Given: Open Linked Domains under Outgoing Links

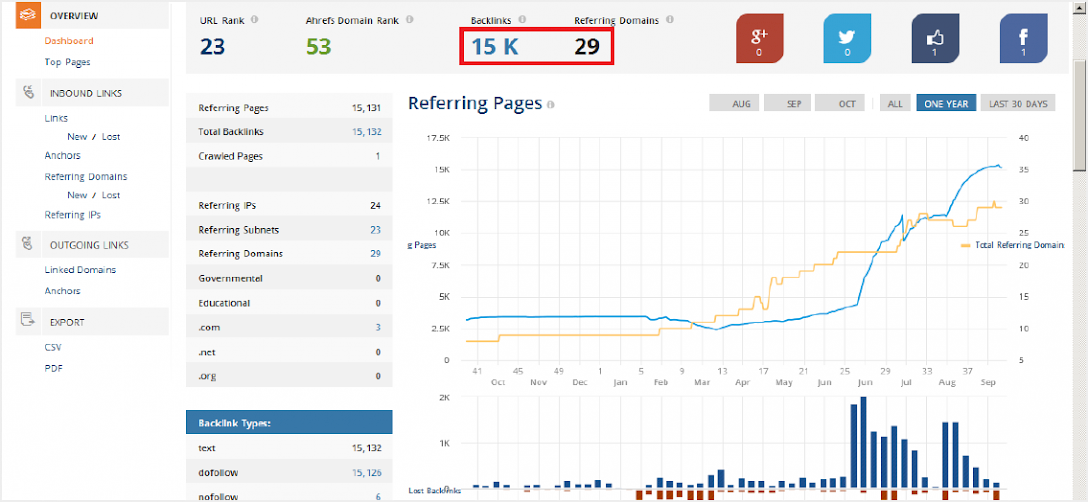Looking at the screenshot, I should [80, 270].
